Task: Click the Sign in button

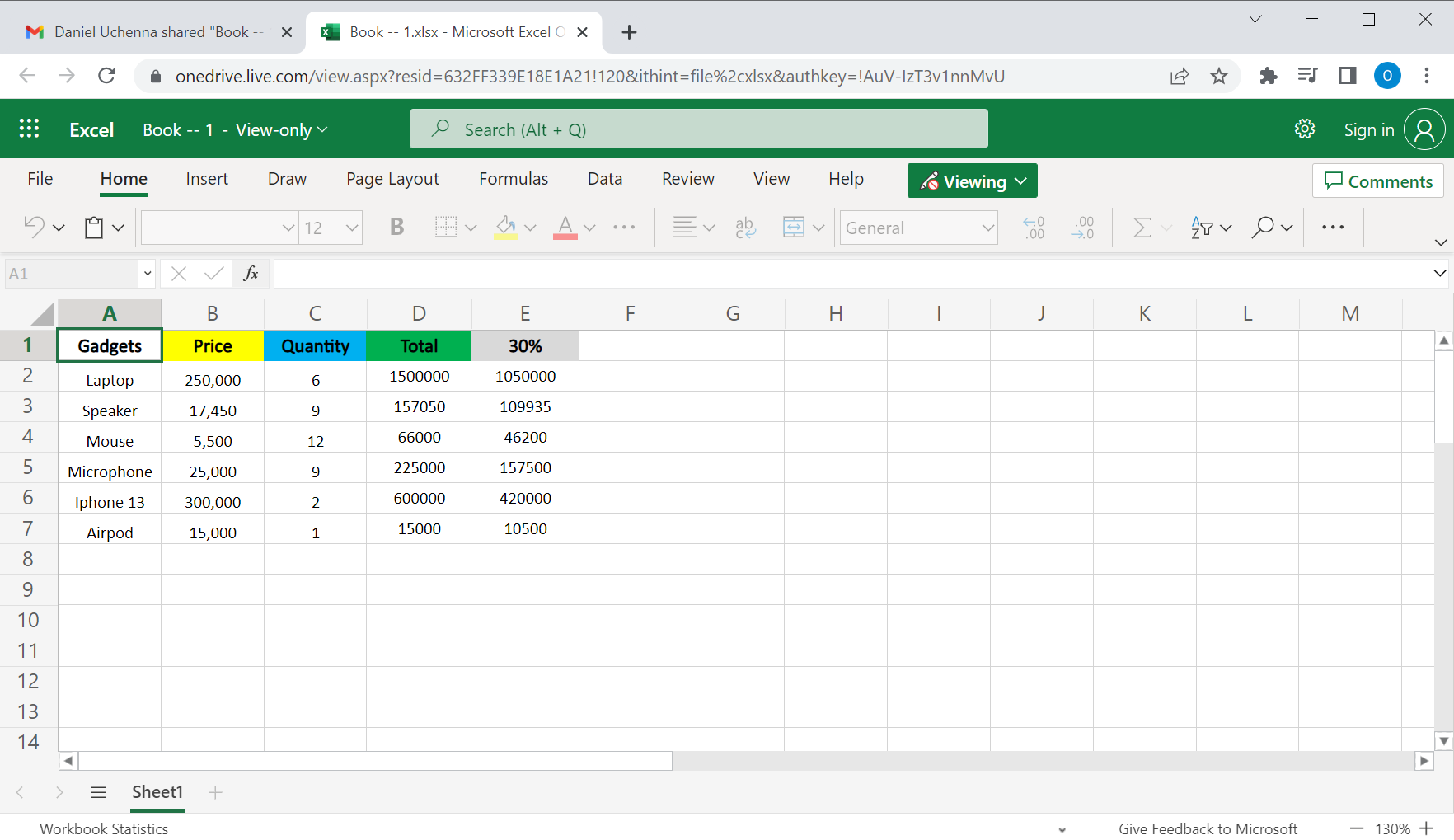Action: pyautogui.click(x=1368, y=129)
